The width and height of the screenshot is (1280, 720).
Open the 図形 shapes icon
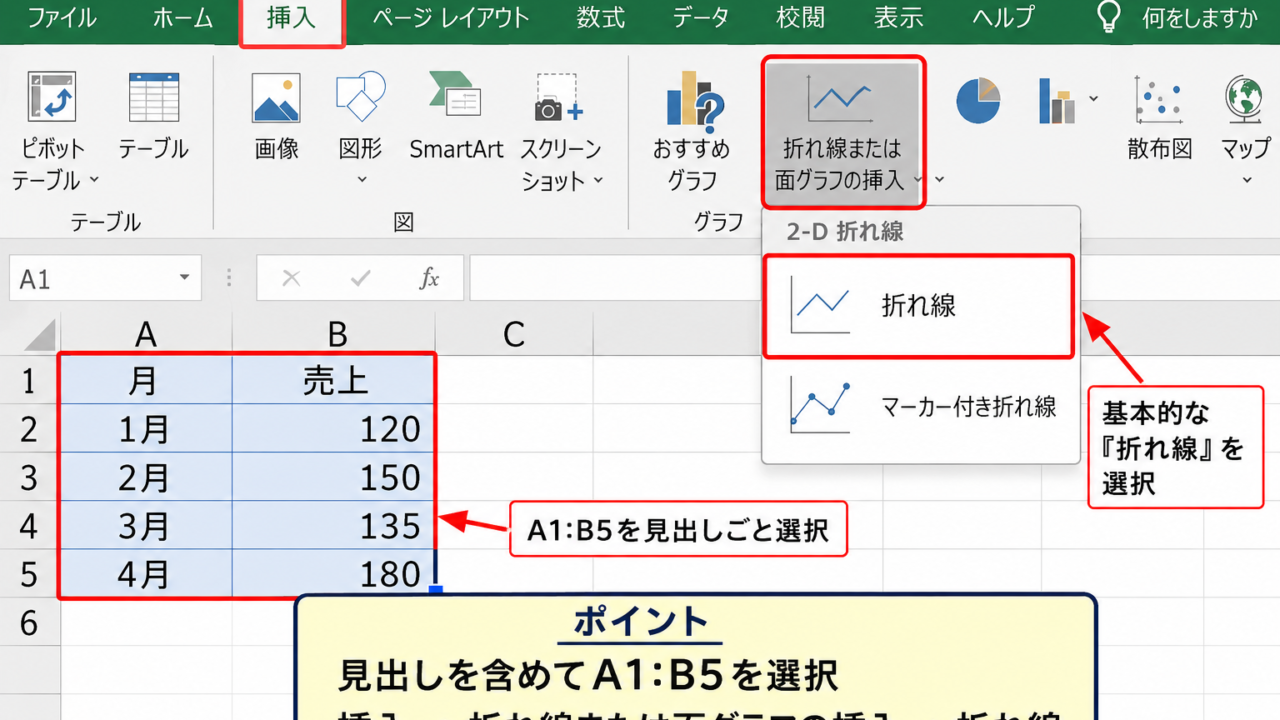tap(361, 96)
